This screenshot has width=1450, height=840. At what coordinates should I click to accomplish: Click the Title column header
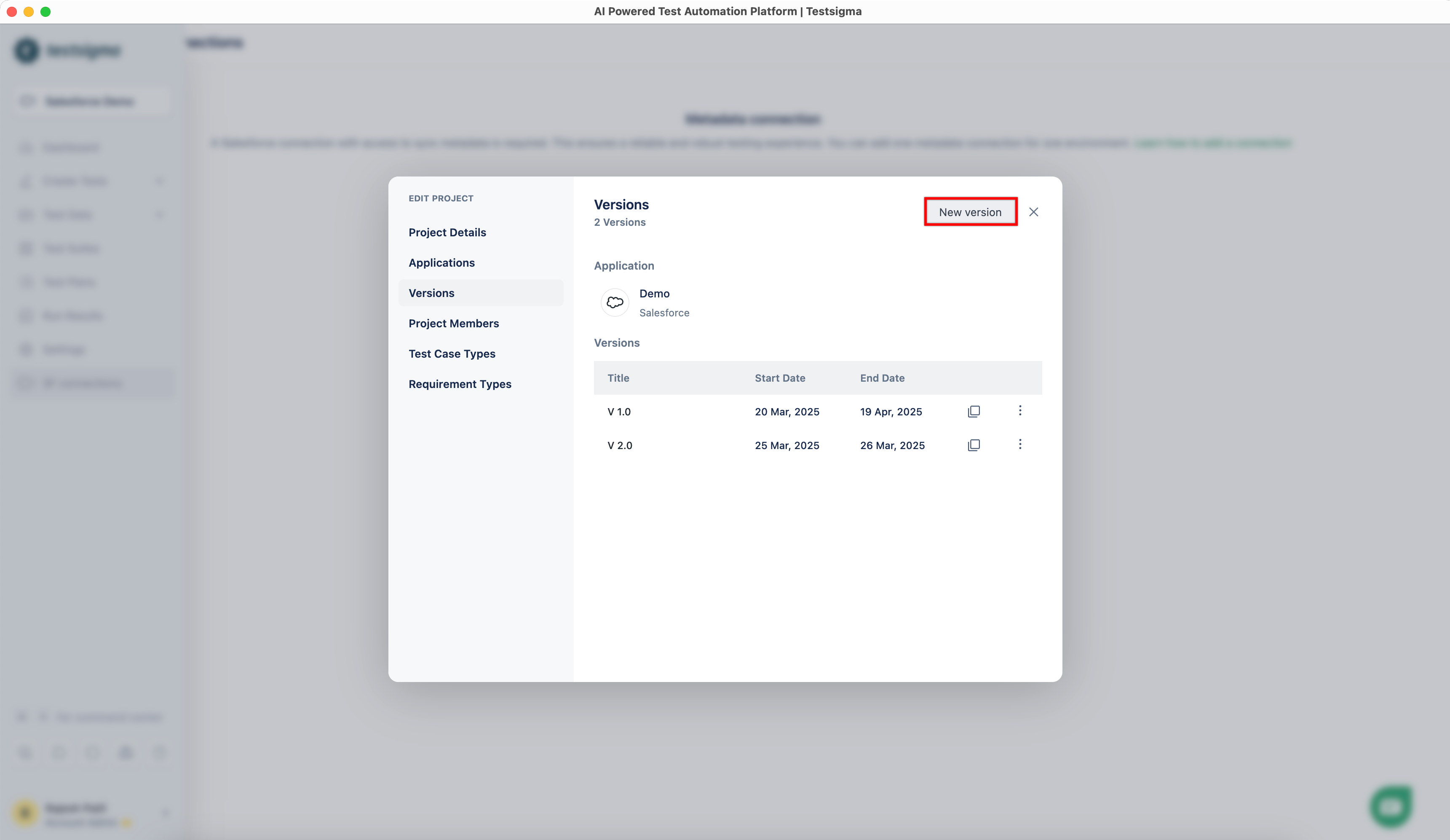click(618, 378)
